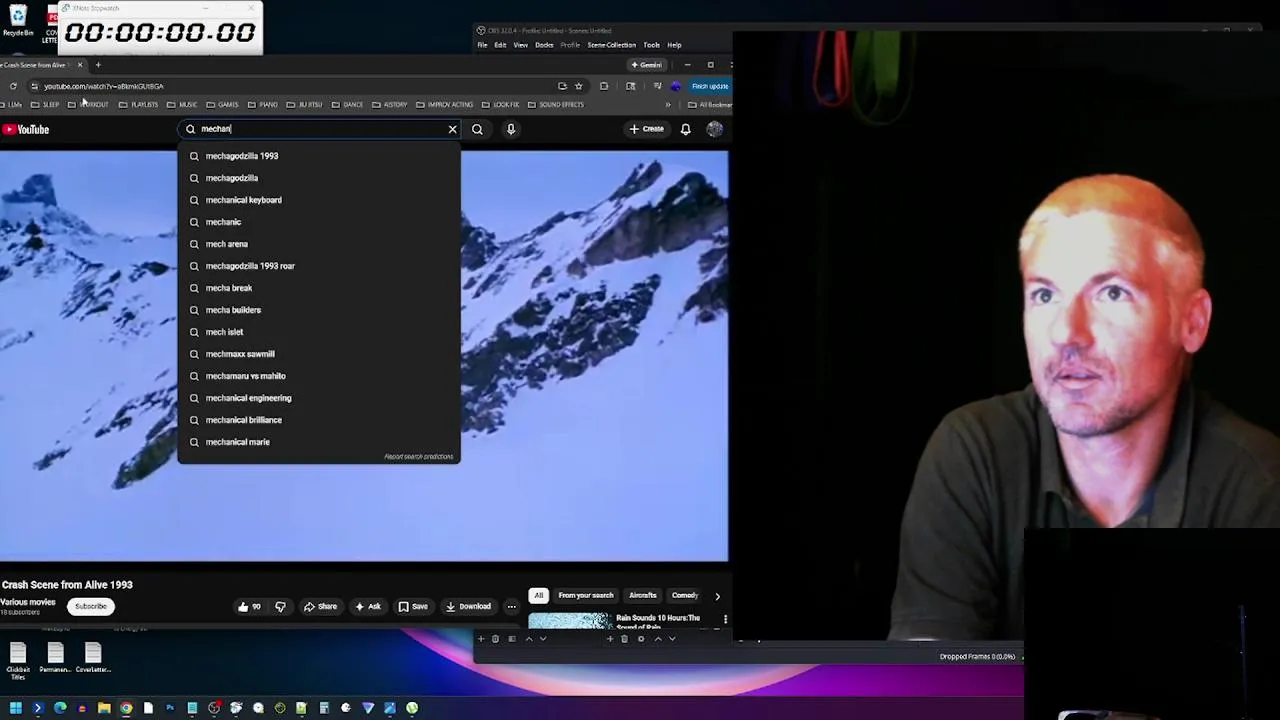1280x720 pixels.
Task: Click the YouTube search magnifier button
Action: click(477, 129)
